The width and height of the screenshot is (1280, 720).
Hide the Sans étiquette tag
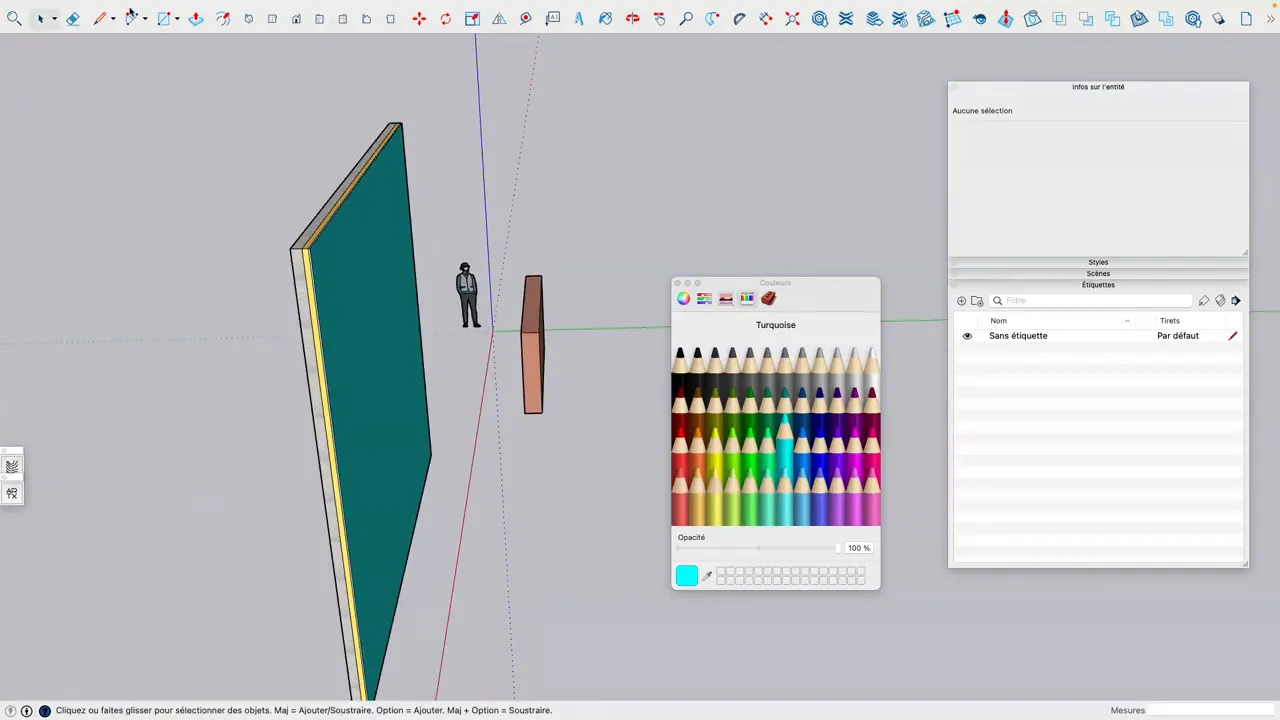966,335
